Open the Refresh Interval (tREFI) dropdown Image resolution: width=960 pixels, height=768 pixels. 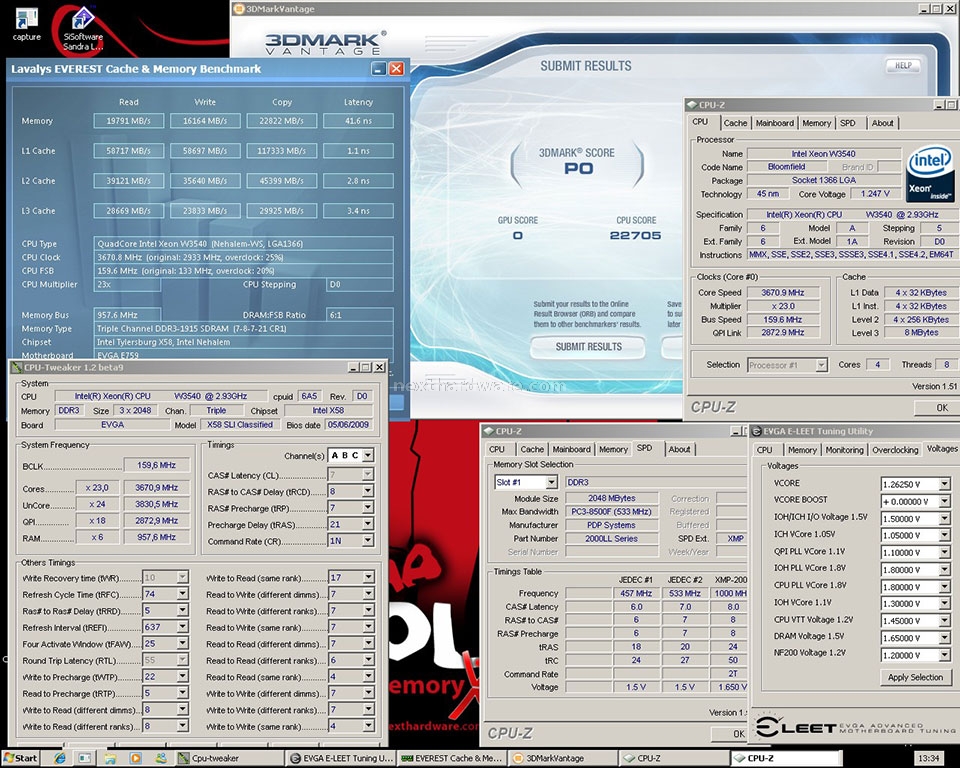[182, 627]
